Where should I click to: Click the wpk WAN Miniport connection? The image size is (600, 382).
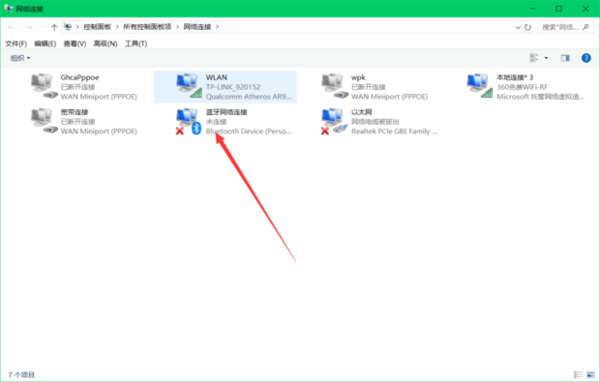tap(375, 87)
